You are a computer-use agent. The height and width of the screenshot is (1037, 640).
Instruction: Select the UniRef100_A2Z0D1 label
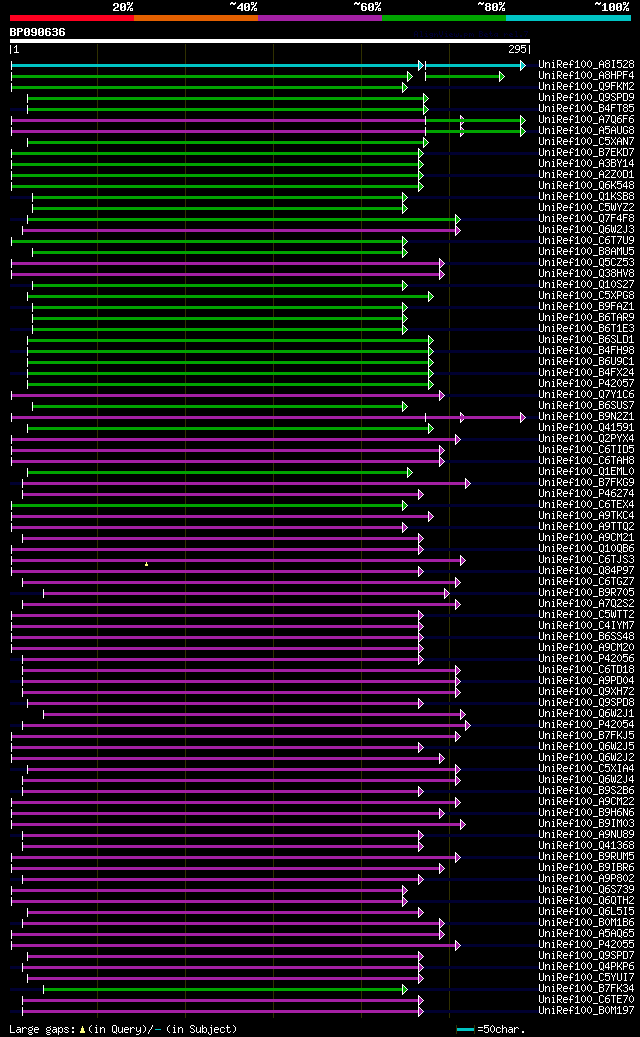coord(586,175)
